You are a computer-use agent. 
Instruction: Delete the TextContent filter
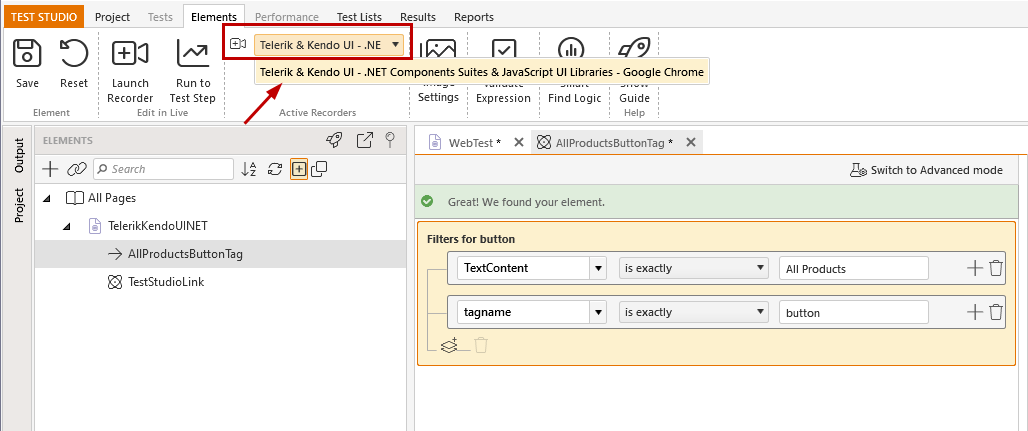point(996,268)
